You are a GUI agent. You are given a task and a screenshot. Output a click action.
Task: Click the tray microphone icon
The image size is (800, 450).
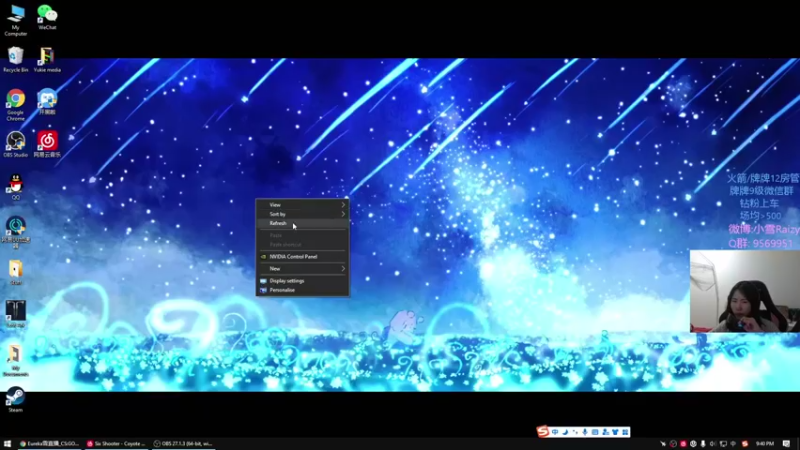pos(703,444)
